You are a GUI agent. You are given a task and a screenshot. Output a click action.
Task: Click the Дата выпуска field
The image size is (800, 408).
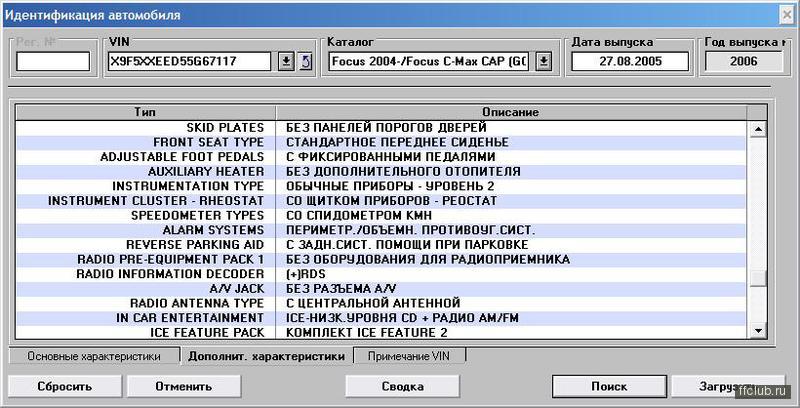click(630, 62)
